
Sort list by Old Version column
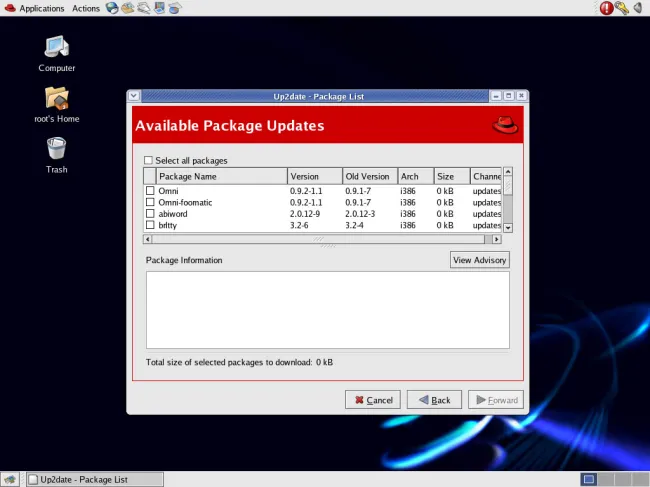point(369,176)
